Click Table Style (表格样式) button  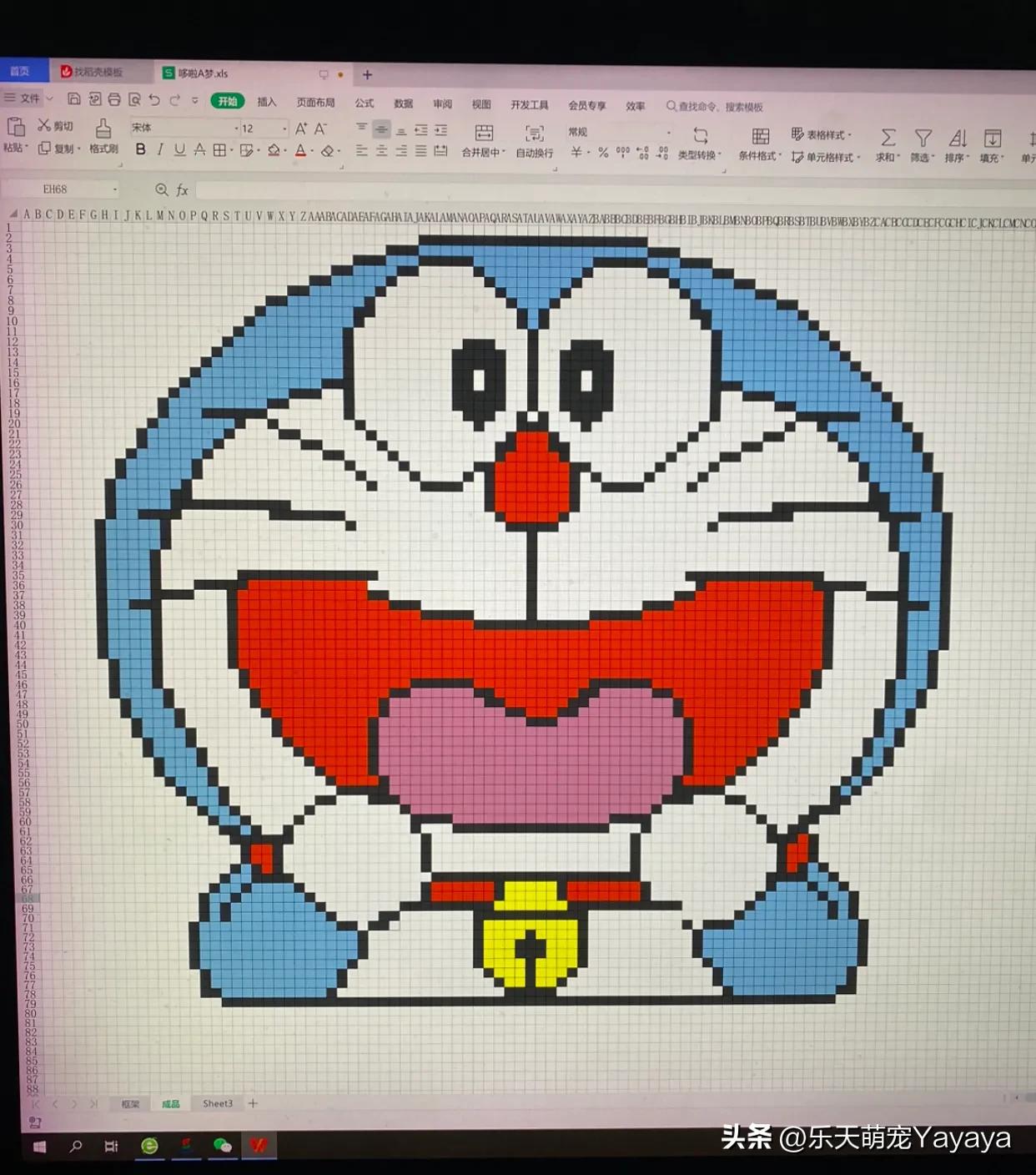pyautogui.click(x=821, y=134)
